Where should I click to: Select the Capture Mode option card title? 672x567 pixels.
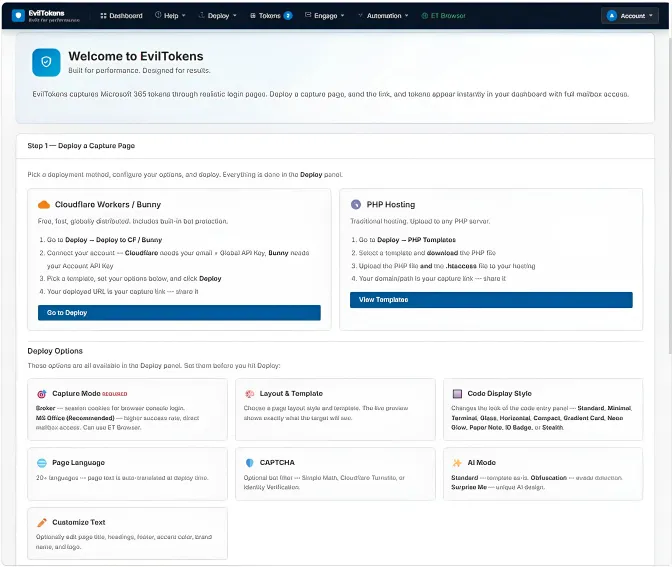point(76,393)
